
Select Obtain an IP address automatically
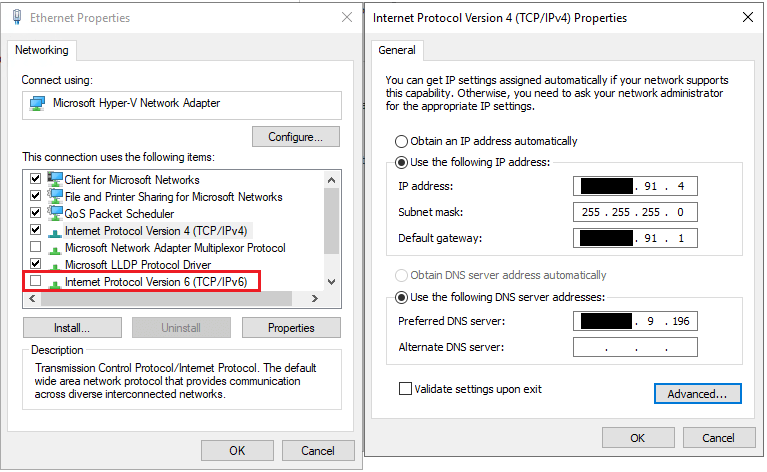click(402, 141)
